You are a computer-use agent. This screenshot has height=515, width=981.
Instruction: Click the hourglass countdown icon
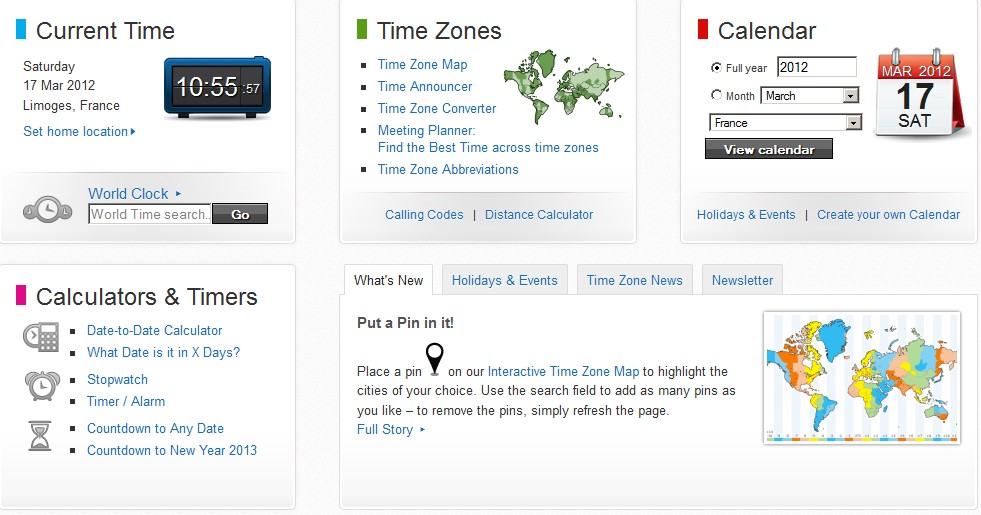pos(40,435)
